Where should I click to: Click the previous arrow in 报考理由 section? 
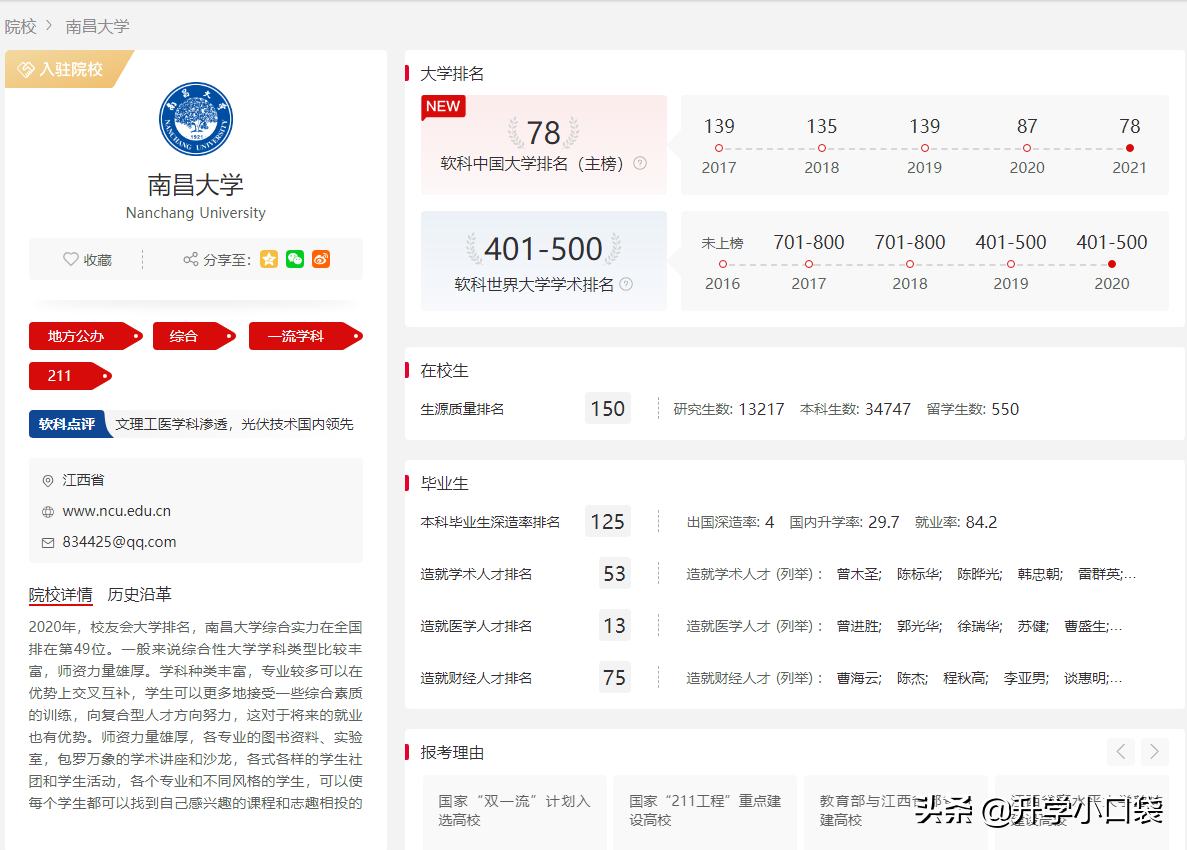[x=1121, y=751]
